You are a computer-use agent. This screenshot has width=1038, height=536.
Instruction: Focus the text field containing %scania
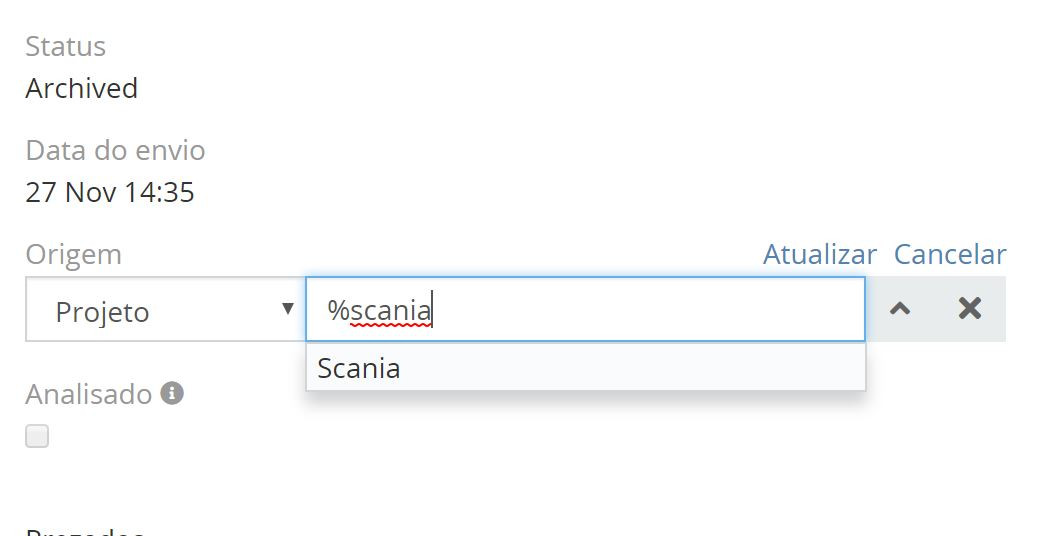640,310
